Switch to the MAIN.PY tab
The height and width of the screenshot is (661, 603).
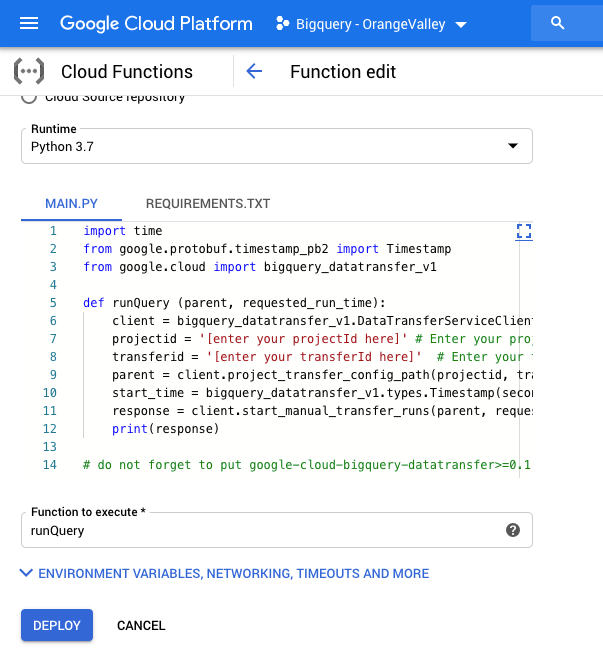tap(71, 204)
